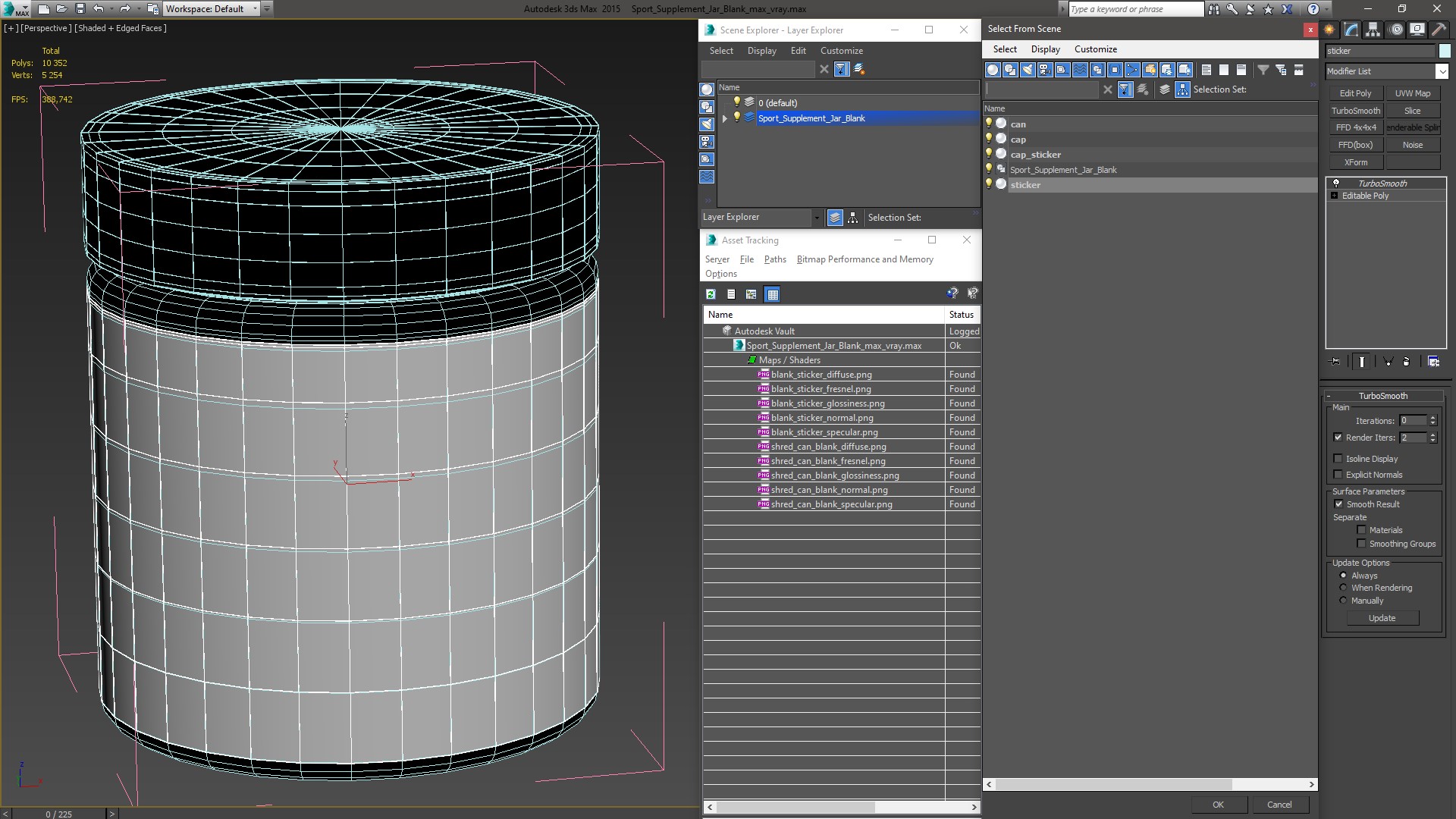Enable Isoline Display

[x=1338, y=459]
